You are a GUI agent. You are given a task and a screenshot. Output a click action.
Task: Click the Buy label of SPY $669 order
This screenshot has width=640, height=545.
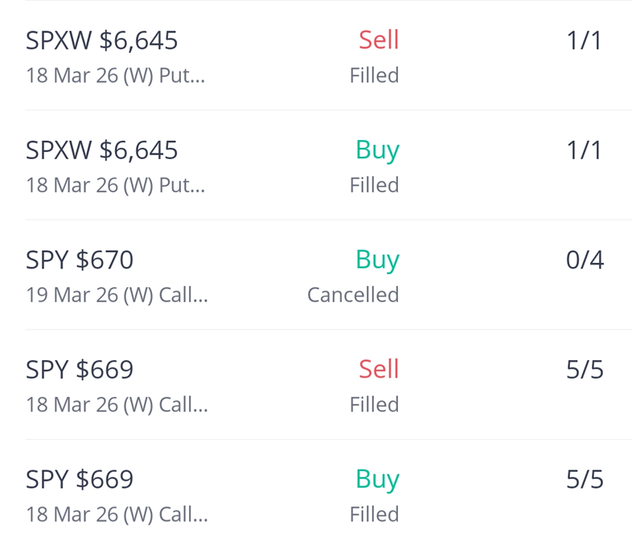coord(377,480)
